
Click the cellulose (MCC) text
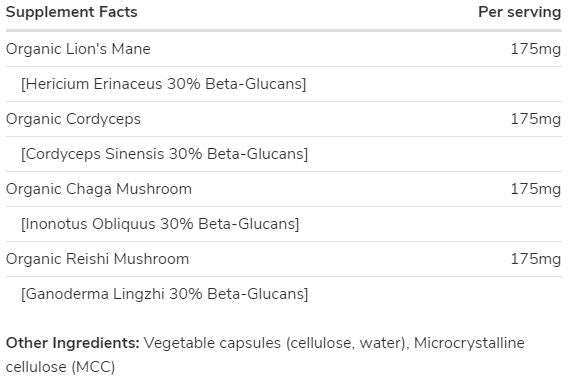(x=61, y=367)
